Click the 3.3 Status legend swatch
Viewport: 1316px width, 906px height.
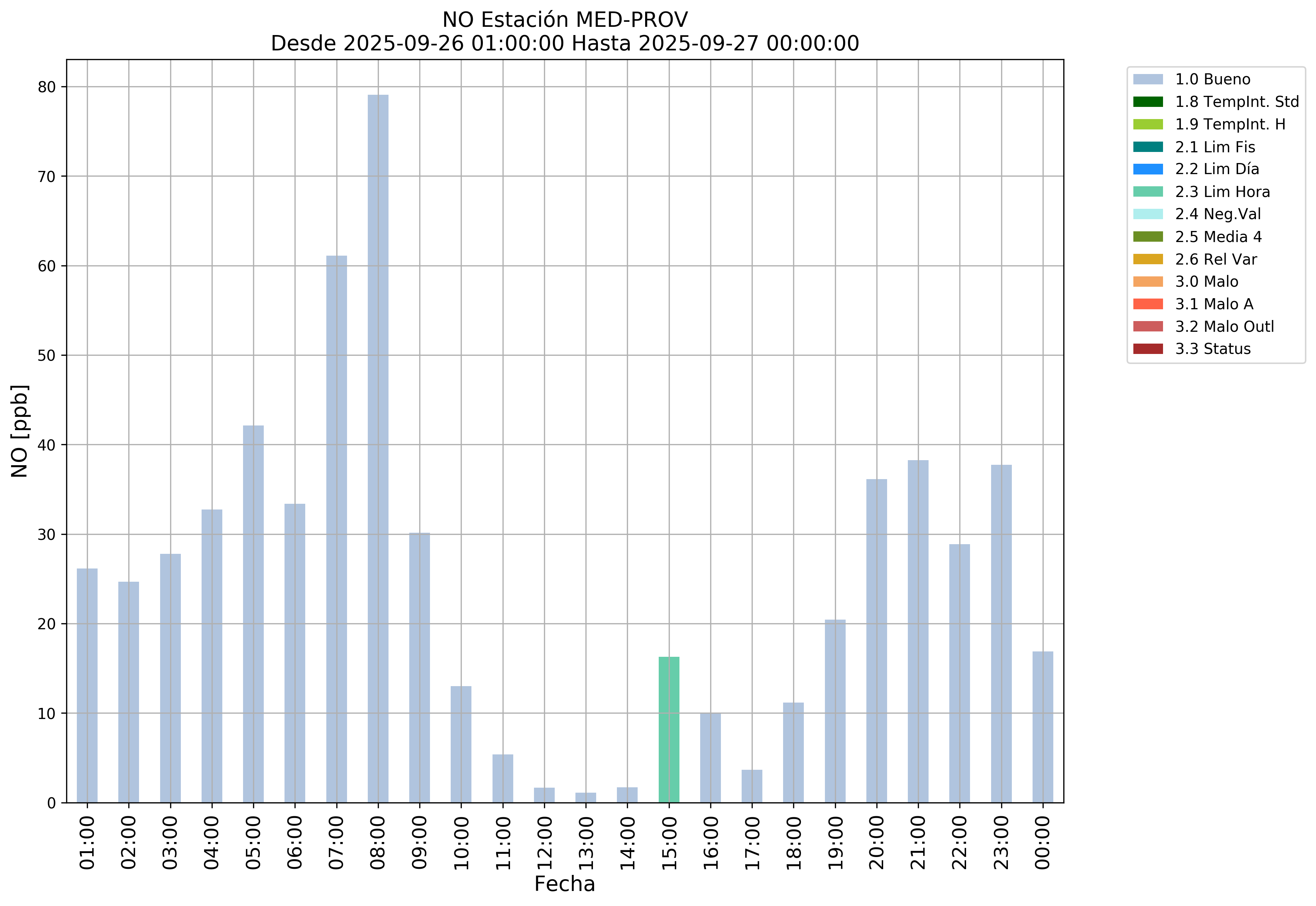(x=1147, y=349)
